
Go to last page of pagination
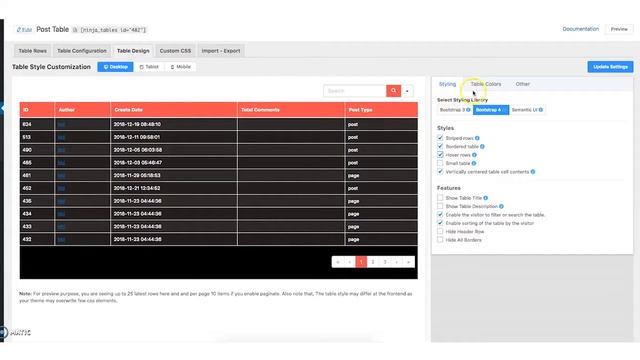point(409,262)
